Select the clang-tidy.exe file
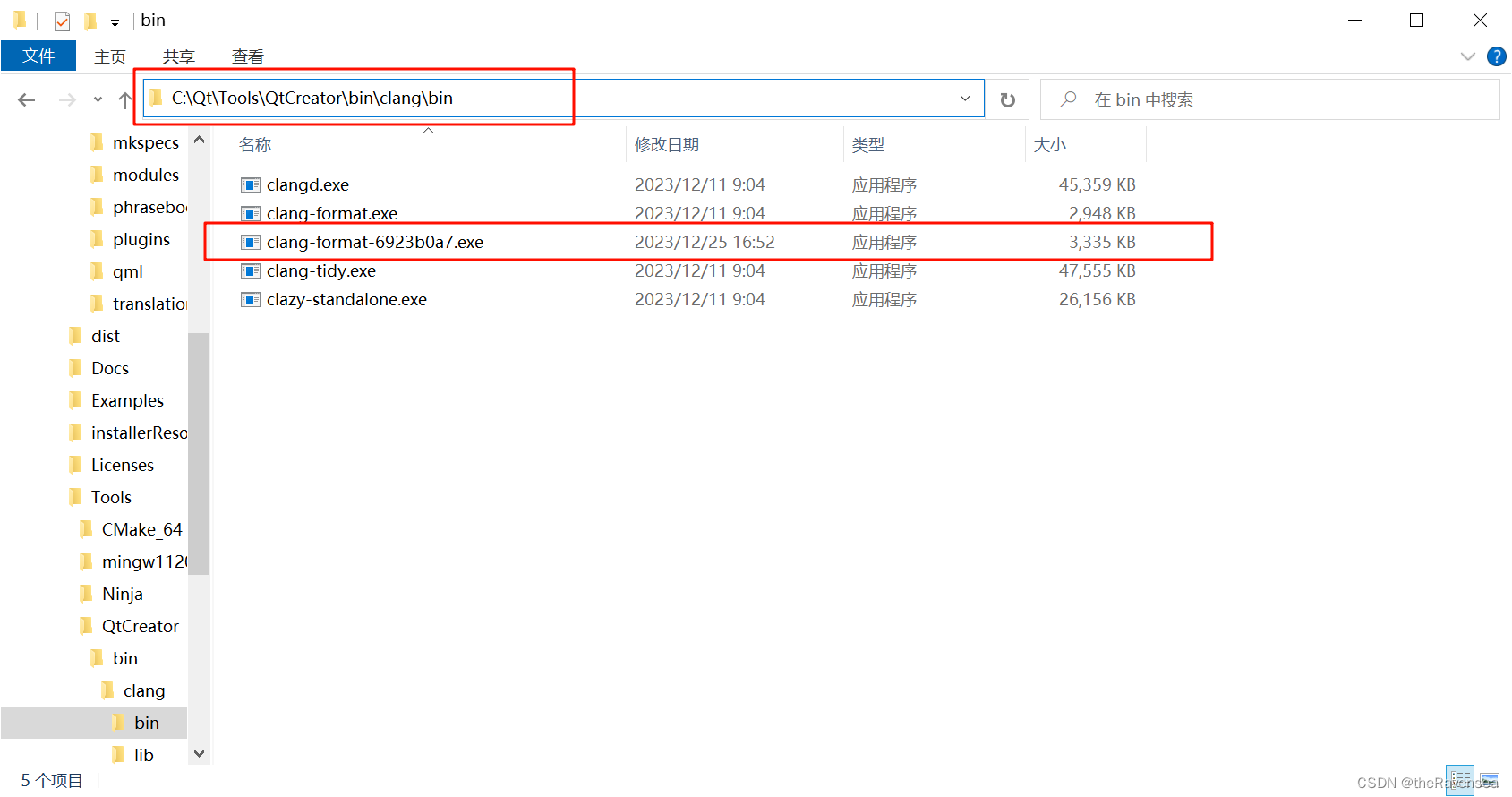Screen dimensions: 1512x797 click(x=321, y=270)
